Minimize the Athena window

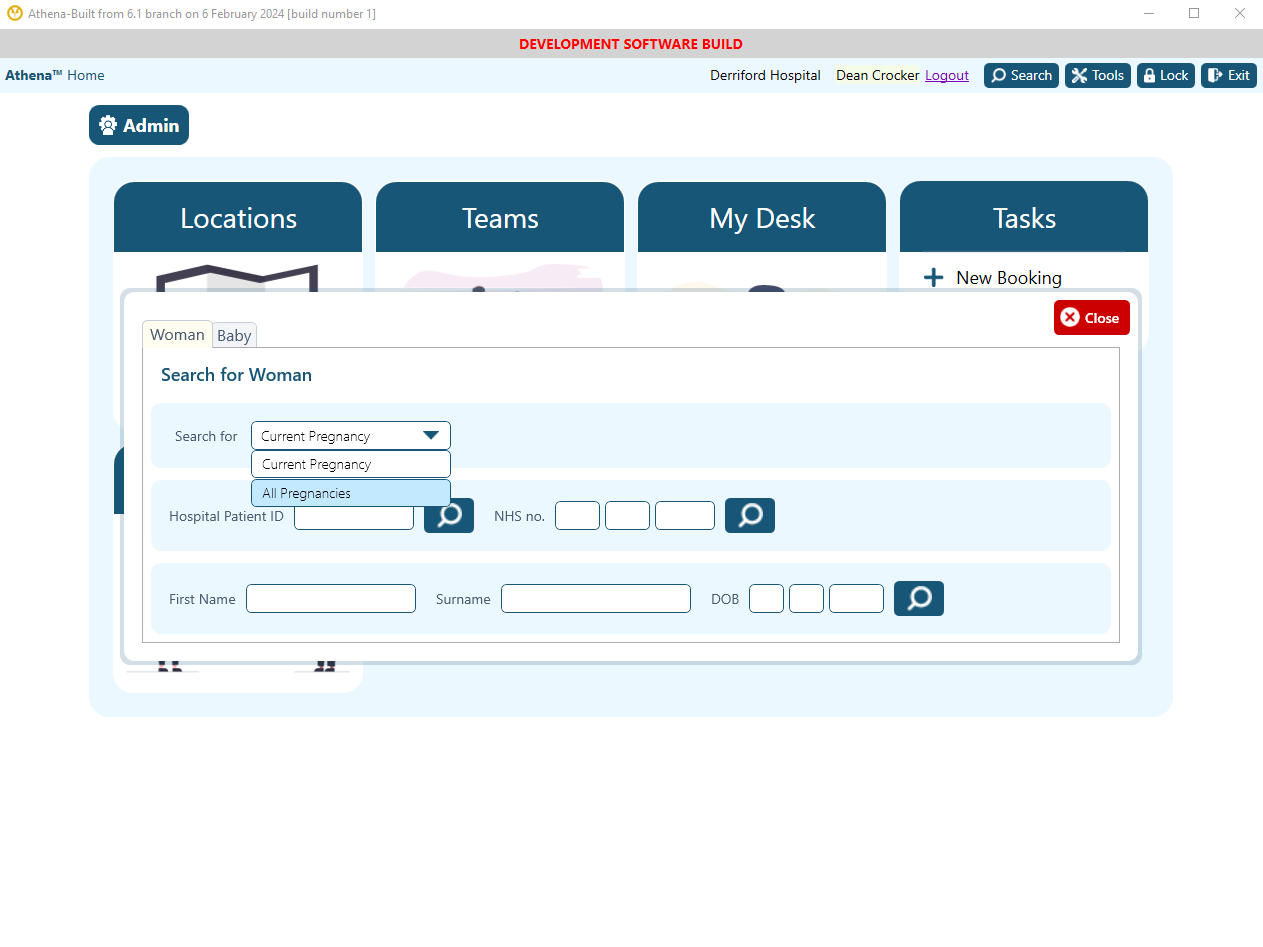[x=1149, y=14]
